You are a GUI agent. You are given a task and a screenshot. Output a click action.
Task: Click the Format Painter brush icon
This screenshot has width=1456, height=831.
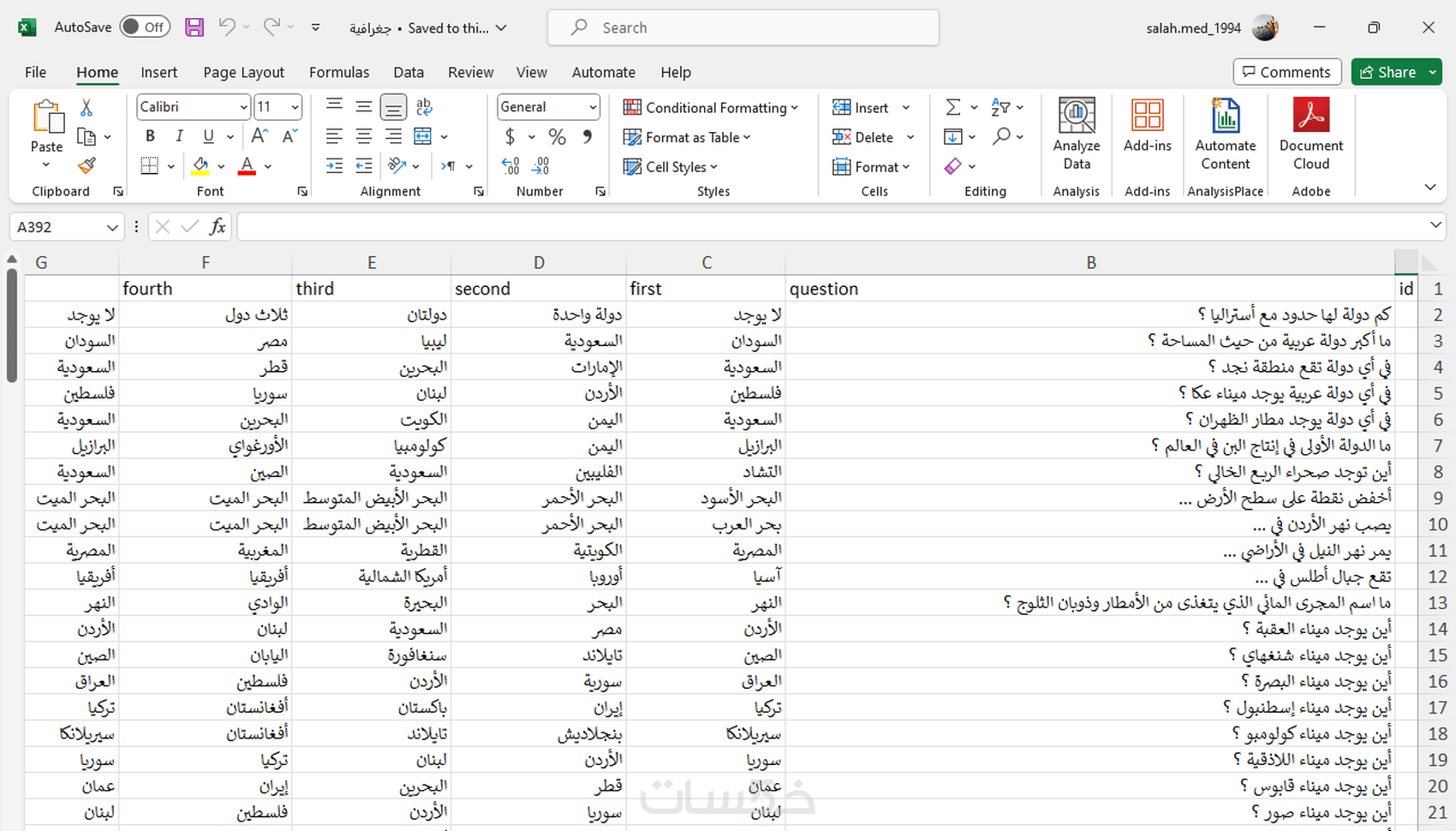tap(87, 165)
